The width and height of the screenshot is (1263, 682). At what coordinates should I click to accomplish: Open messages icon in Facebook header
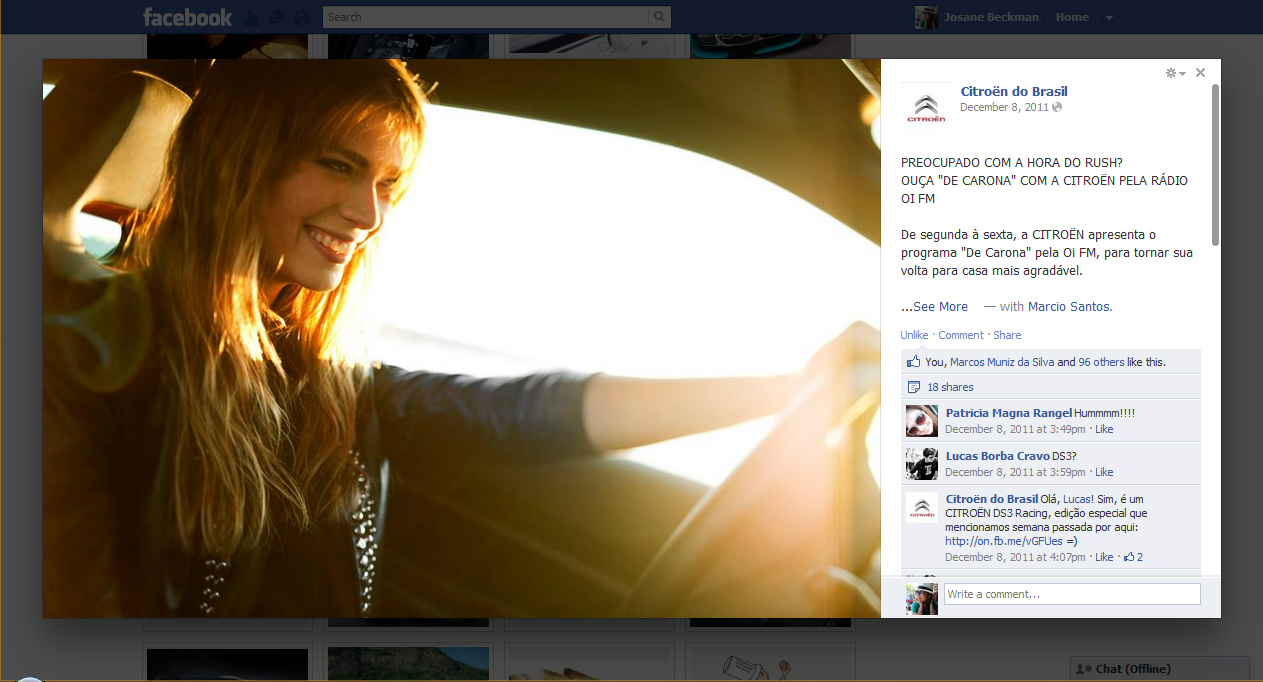(x=276, y=17)
